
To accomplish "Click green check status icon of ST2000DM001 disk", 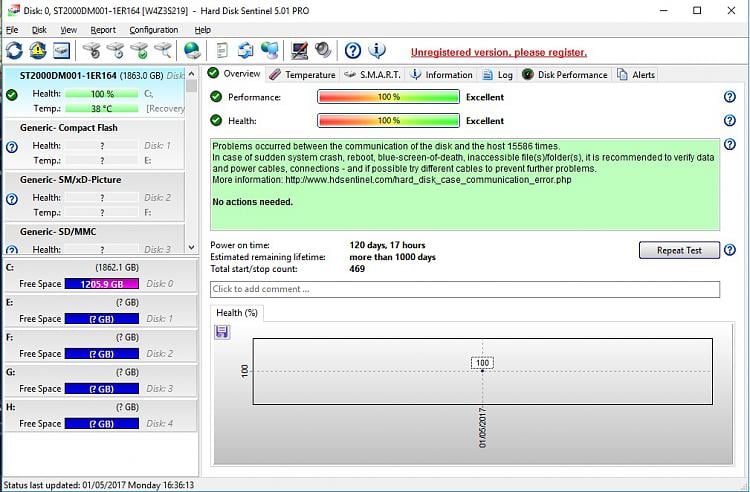I will tap(12, 95).
